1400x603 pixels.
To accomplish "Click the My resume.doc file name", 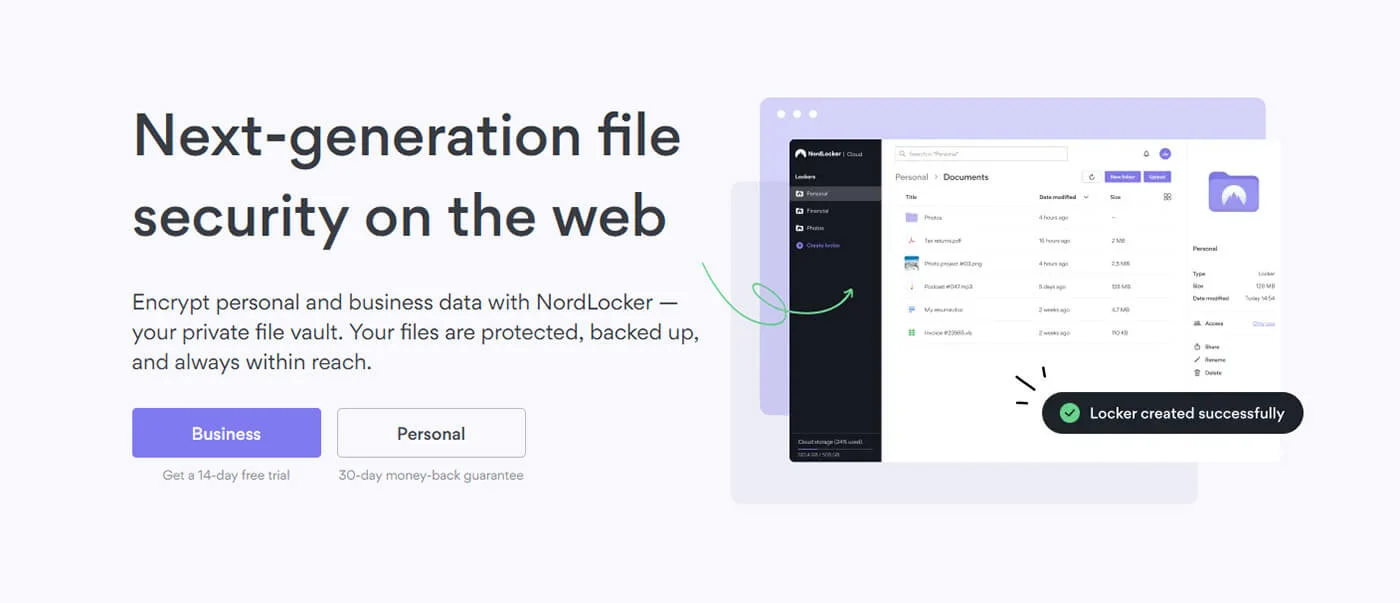I will pos(942,310).
